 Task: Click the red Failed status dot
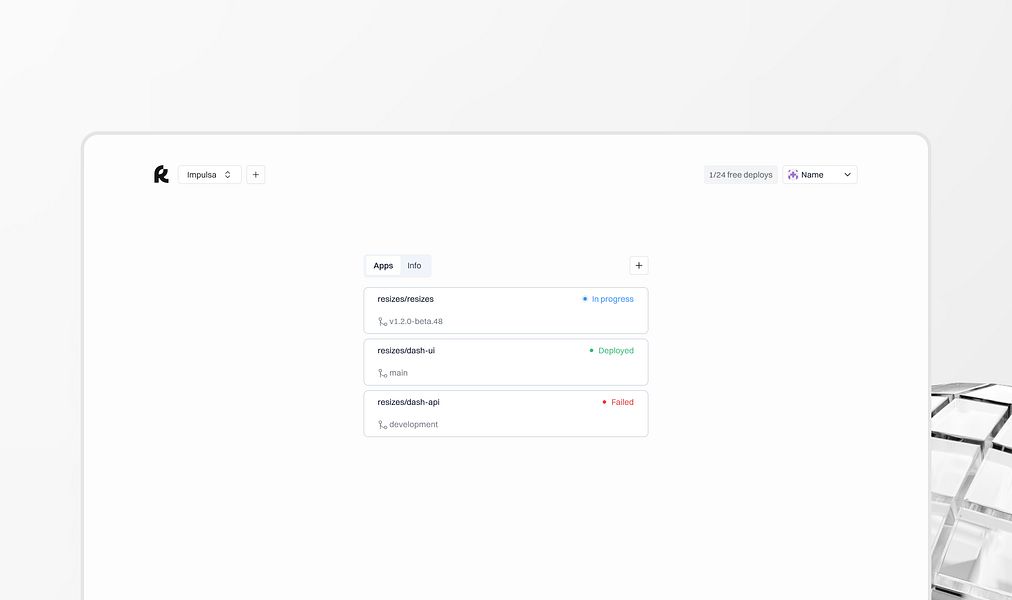(604, 402)
